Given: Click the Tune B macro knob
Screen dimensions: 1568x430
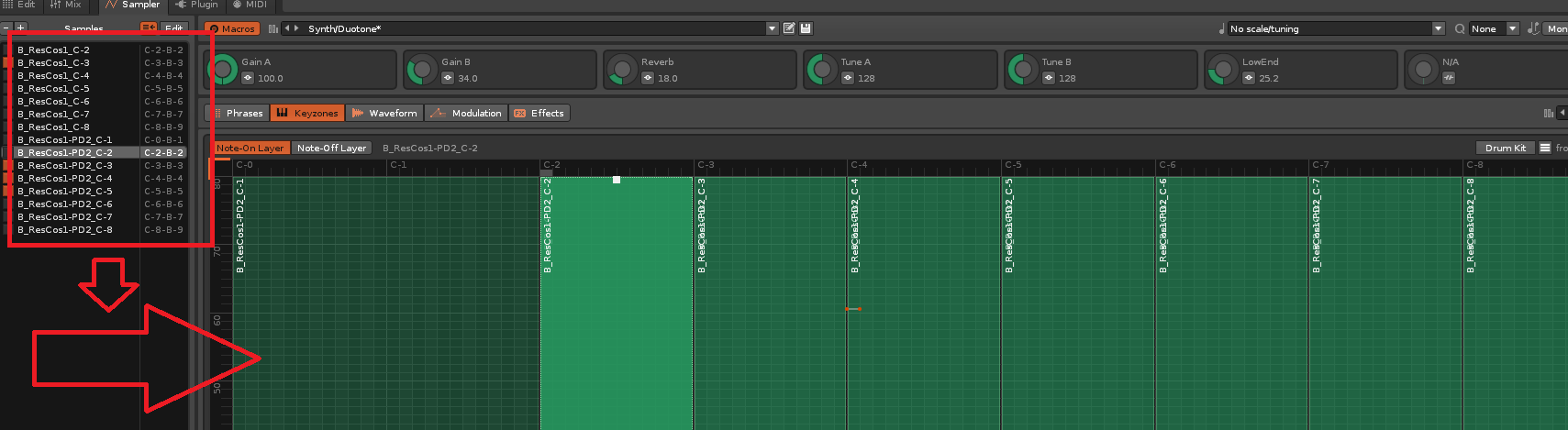Looking at the screenshot, I should coord(1022,69).
